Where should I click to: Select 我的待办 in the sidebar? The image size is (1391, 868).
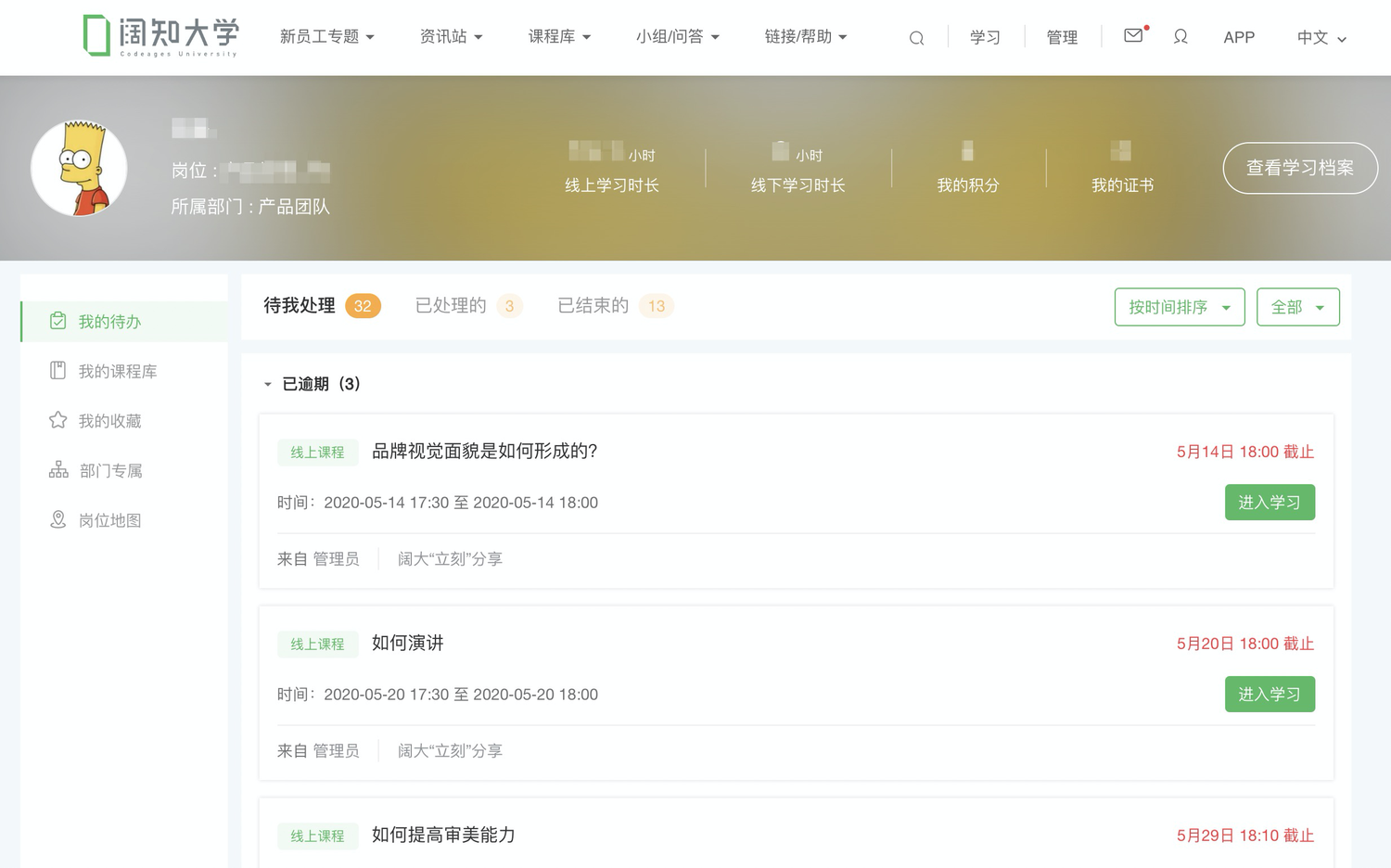(x=124, y=322)
